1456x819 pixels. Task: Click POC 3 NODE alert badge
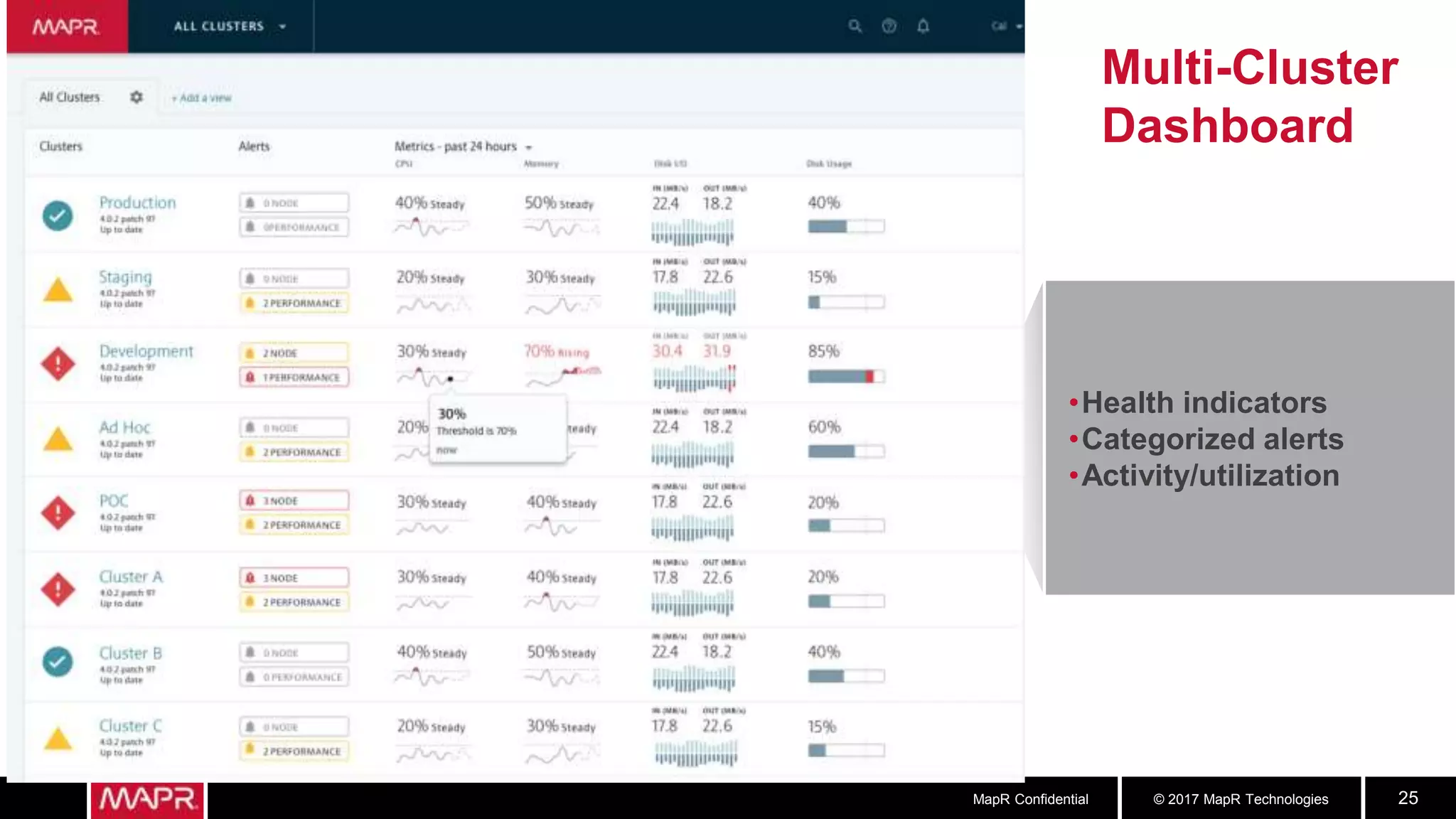click(294, 501)
